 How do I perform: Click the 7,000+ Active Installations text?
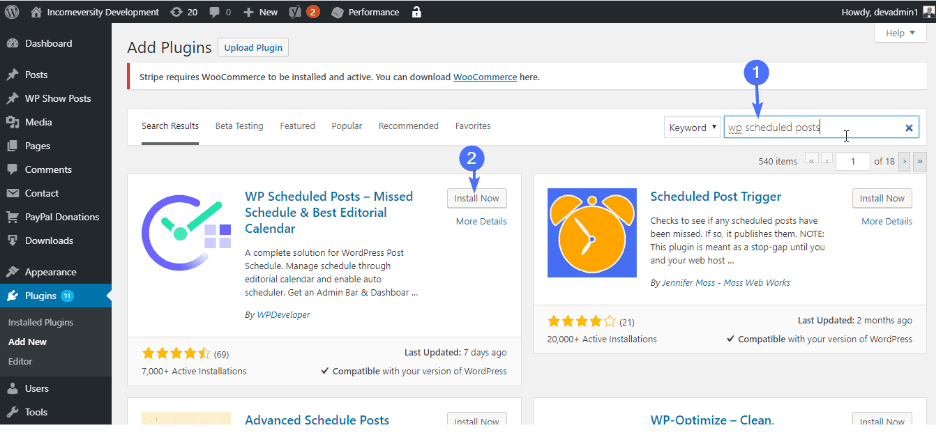pyautogui.click(x=194, y=371)
